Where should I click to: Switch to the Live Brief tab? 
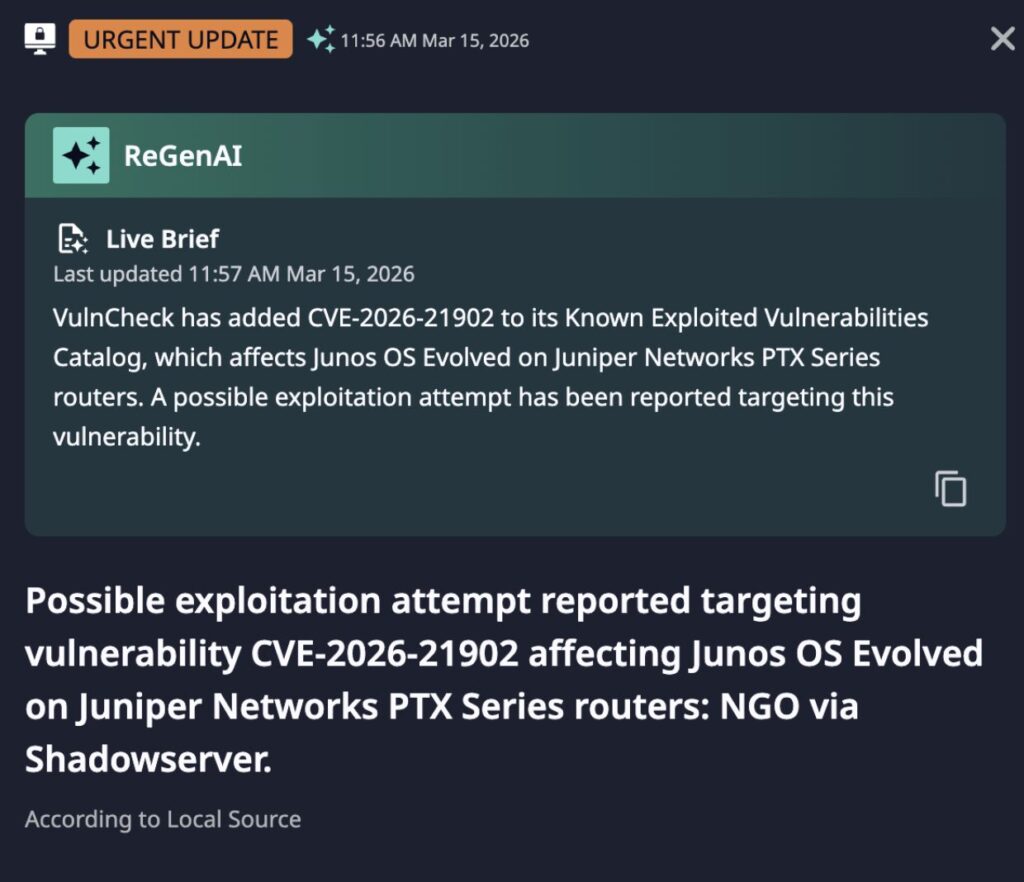point(161,238)
